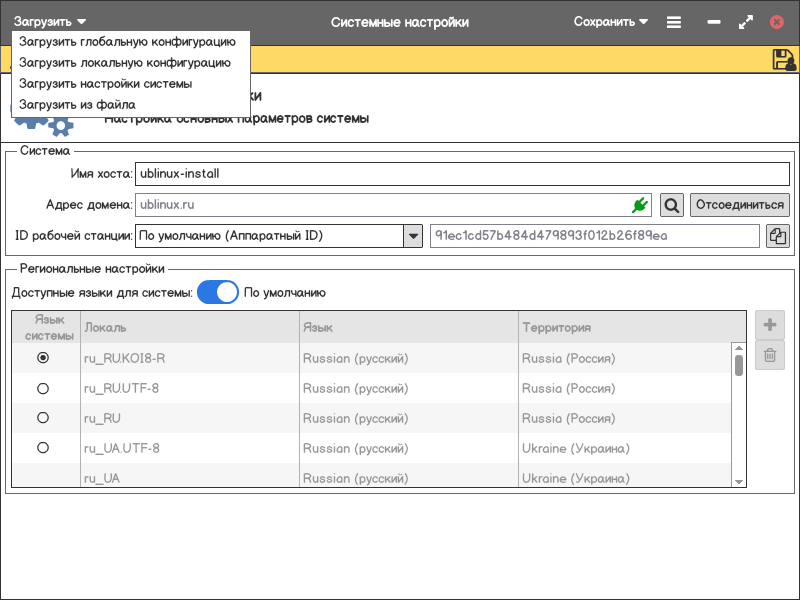This screenshot has width=800, height=600.
Task: Select Загрузить из файла menu item
Action: click(77, 104)
